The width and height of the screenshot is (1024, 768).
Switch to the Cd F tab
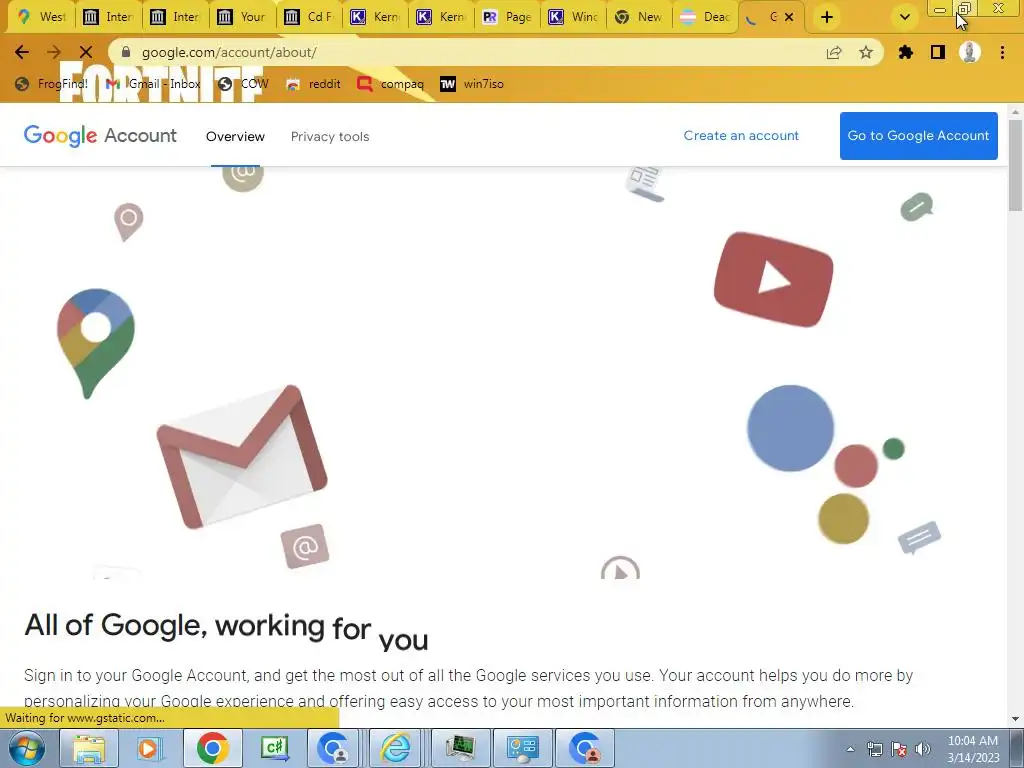(309, 17)
